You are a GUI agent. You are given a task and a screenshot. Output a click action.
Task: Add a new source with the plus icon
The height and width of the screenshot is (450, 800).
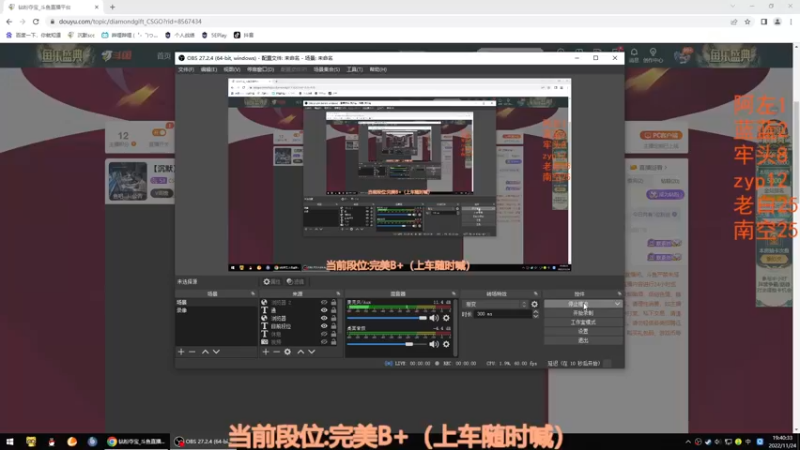click(x=265, y=352)
